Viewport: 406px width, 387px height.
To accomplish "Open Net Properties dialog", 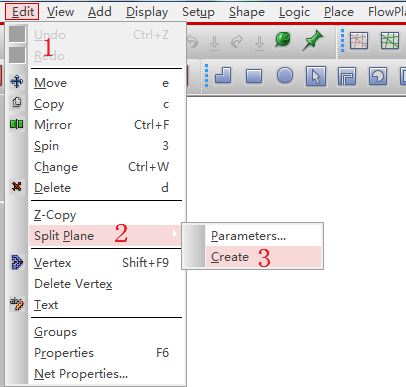I will (x=105, y=374).
